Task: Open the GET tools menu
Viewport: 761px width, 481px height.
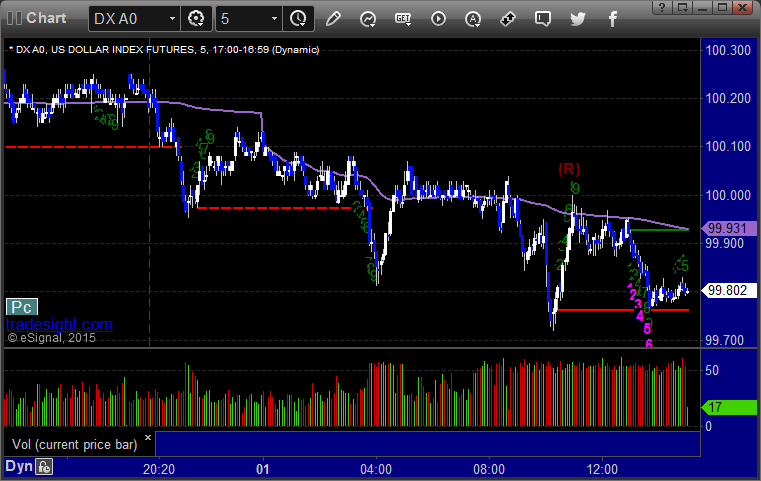Action: [403, 19]
